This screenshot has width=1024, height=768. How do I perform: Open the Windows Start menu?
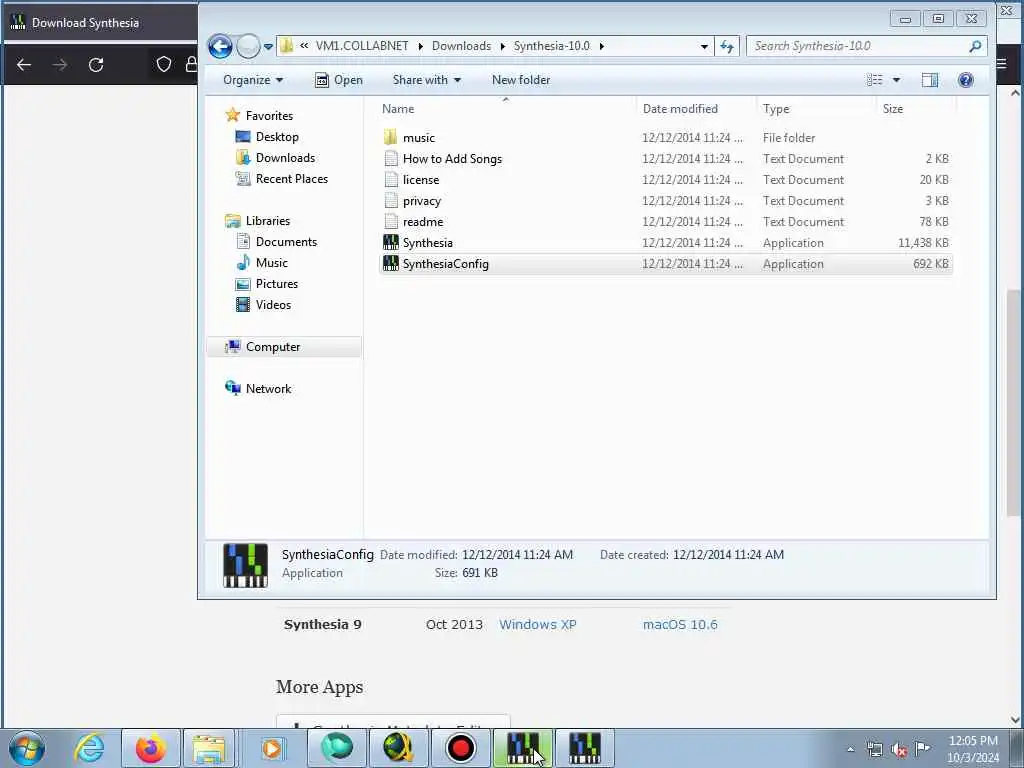[x=27, y=748]
